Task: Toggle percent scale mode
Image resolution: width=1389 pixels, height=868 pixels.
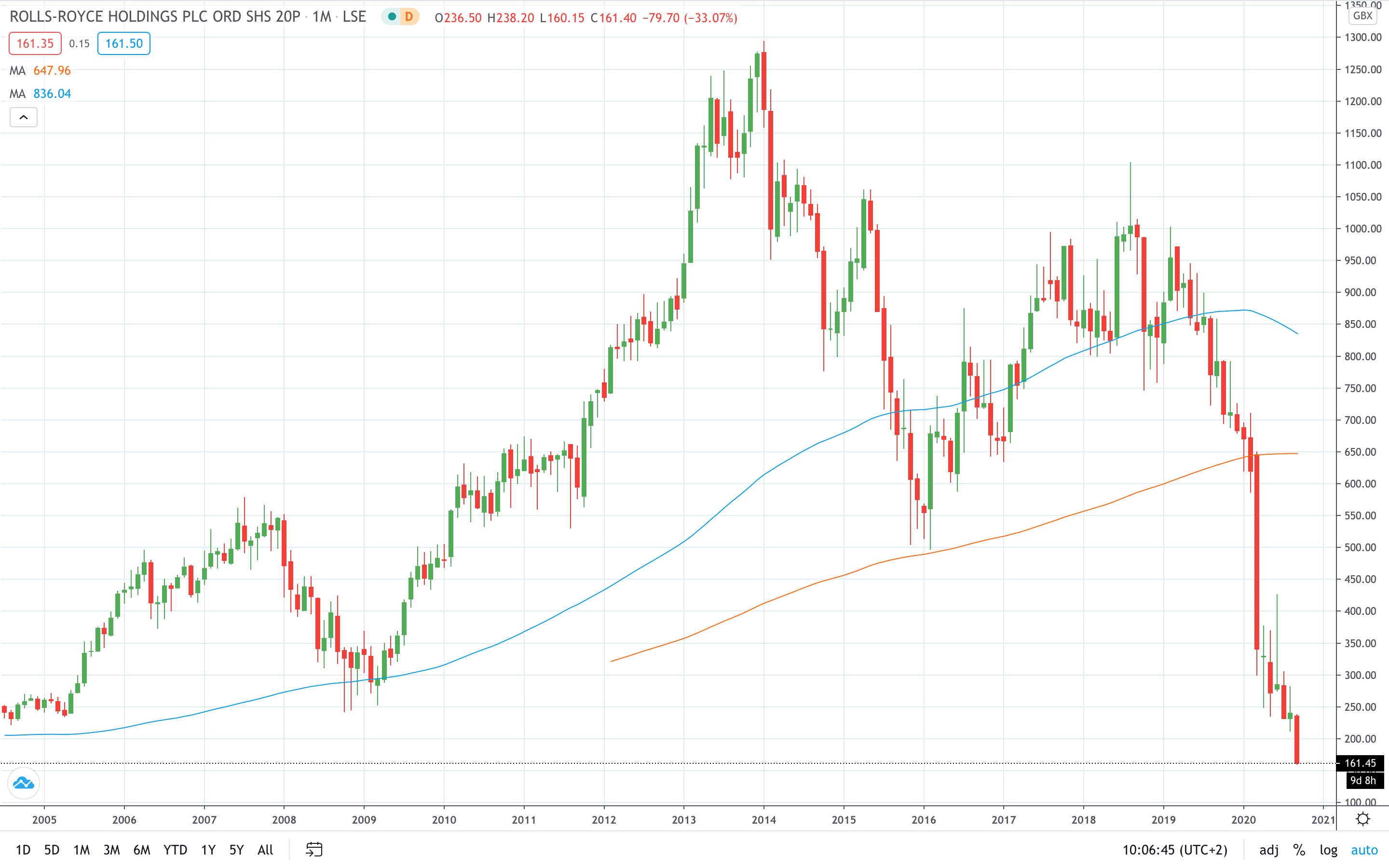Action: (1299, 850)
